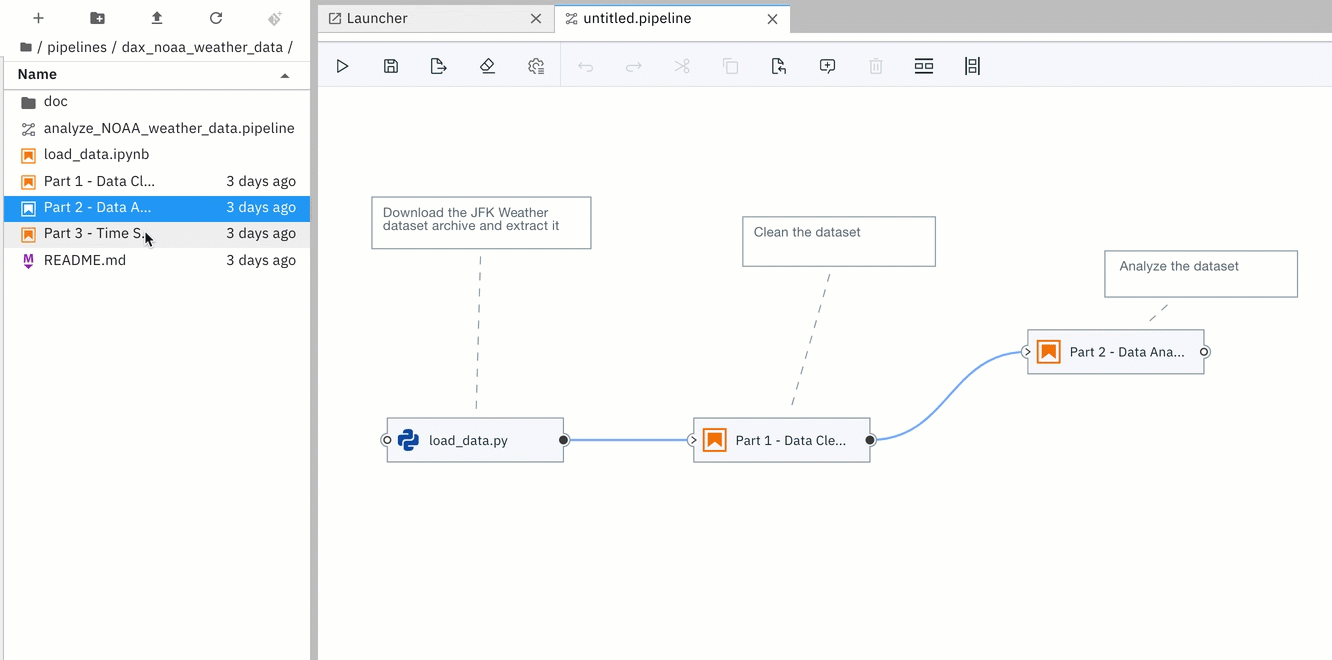Create a new launcher with plus icon
The height and width of the screenshot is (660, 1332).
point(38,18)
